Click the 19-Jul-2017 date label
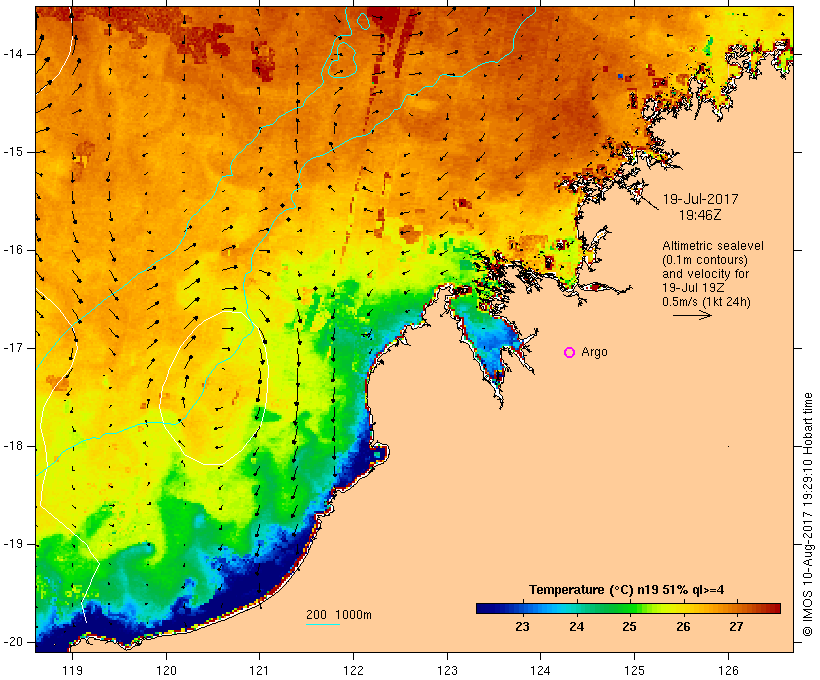The image size is (820, 680). (700, 199)
